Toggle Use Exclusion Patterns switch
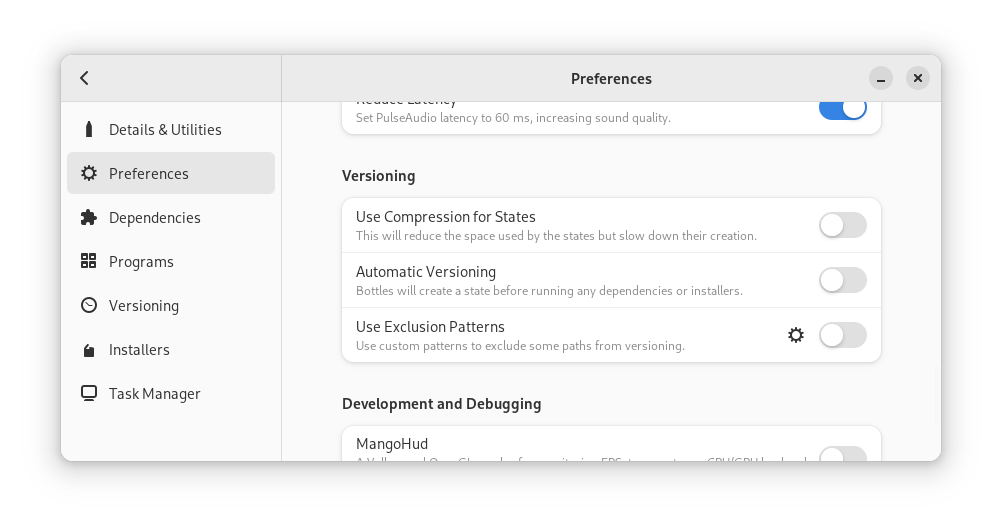This screenshot has height=528, width=1002. [842, 335]
